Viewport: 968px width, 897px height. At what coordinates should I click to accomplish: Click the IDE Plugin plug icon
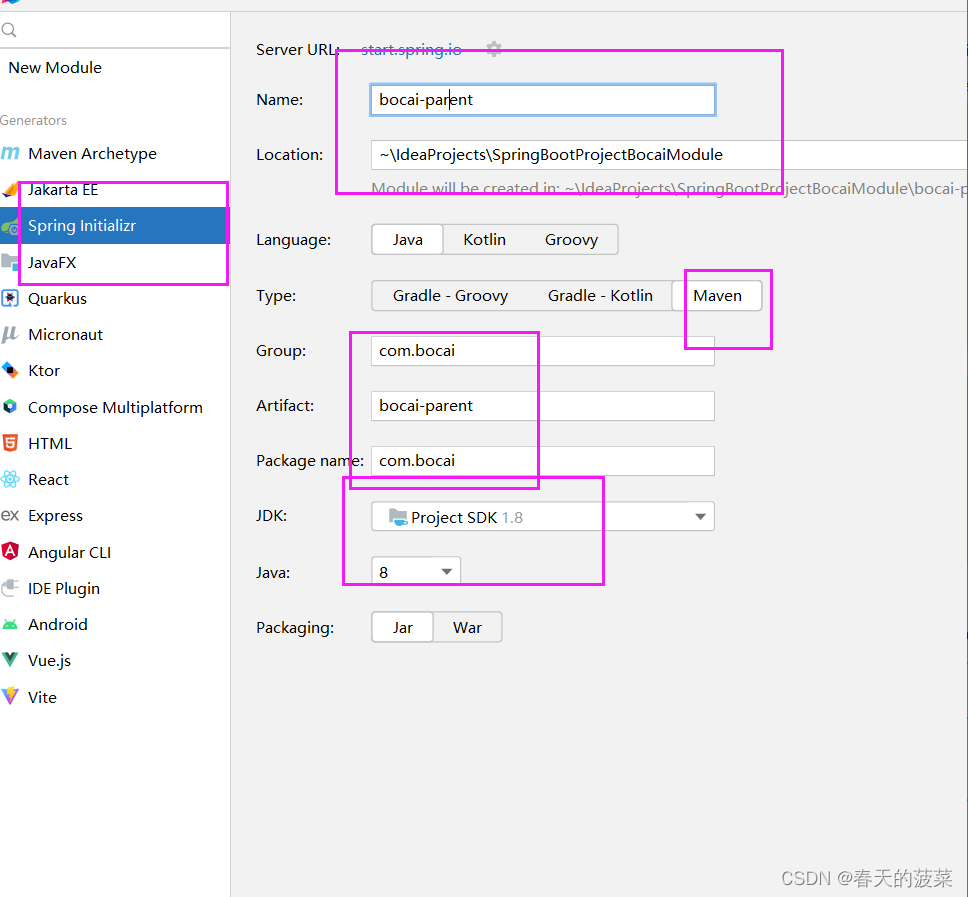pos(10,588)
